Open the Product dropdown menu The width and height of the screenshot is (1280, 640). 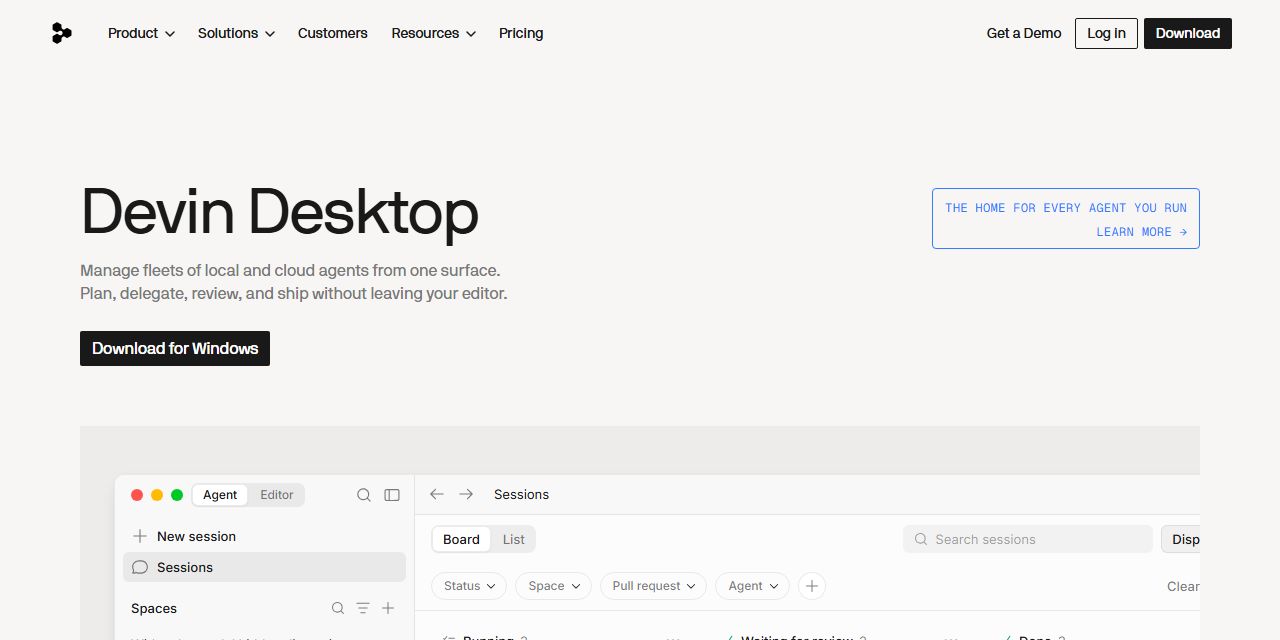tap(141, 33)
